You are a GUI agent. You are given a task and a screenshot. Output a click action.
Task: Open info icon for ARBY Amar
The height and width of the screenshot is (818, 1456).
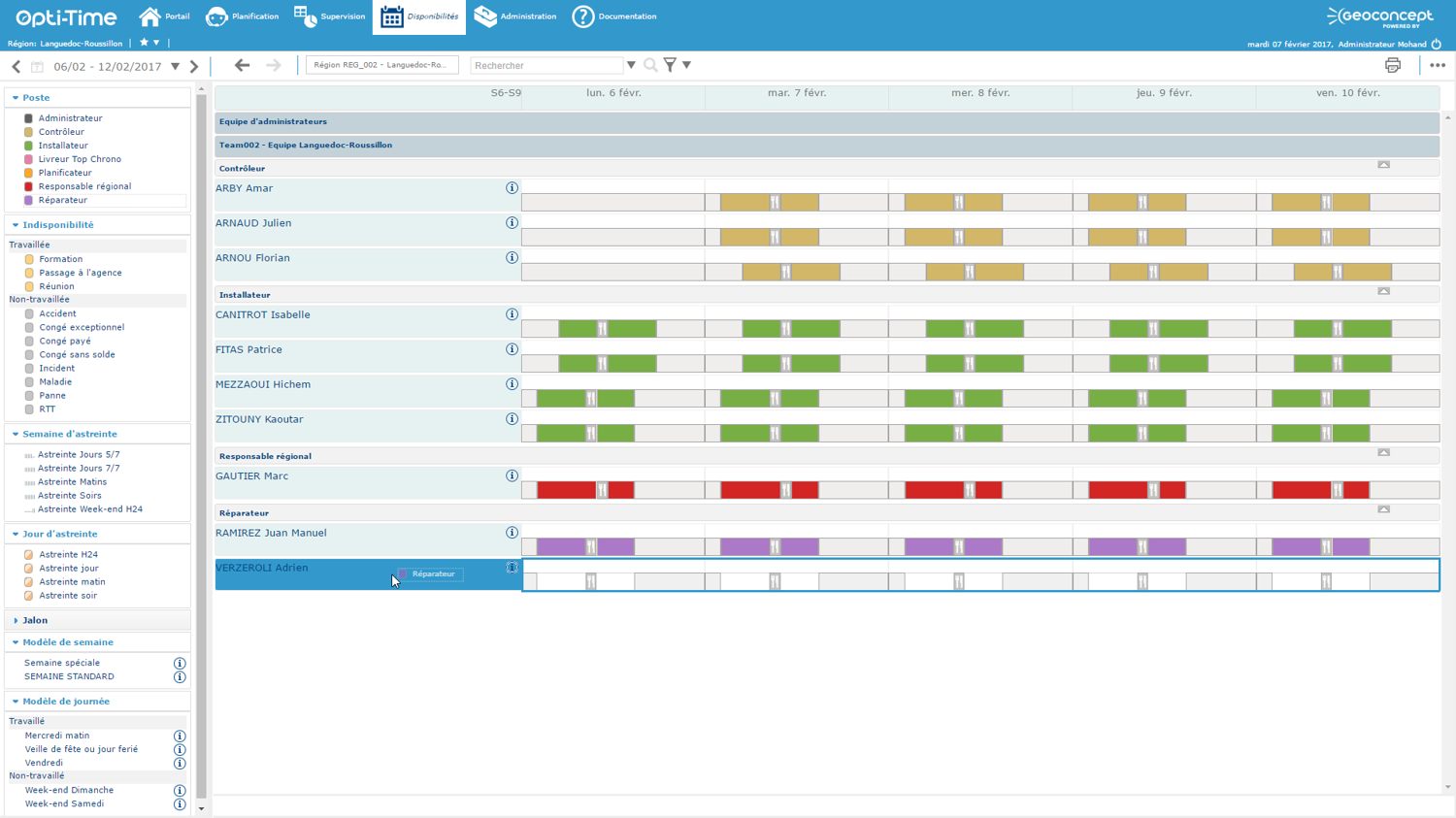(x=512, y=188)
